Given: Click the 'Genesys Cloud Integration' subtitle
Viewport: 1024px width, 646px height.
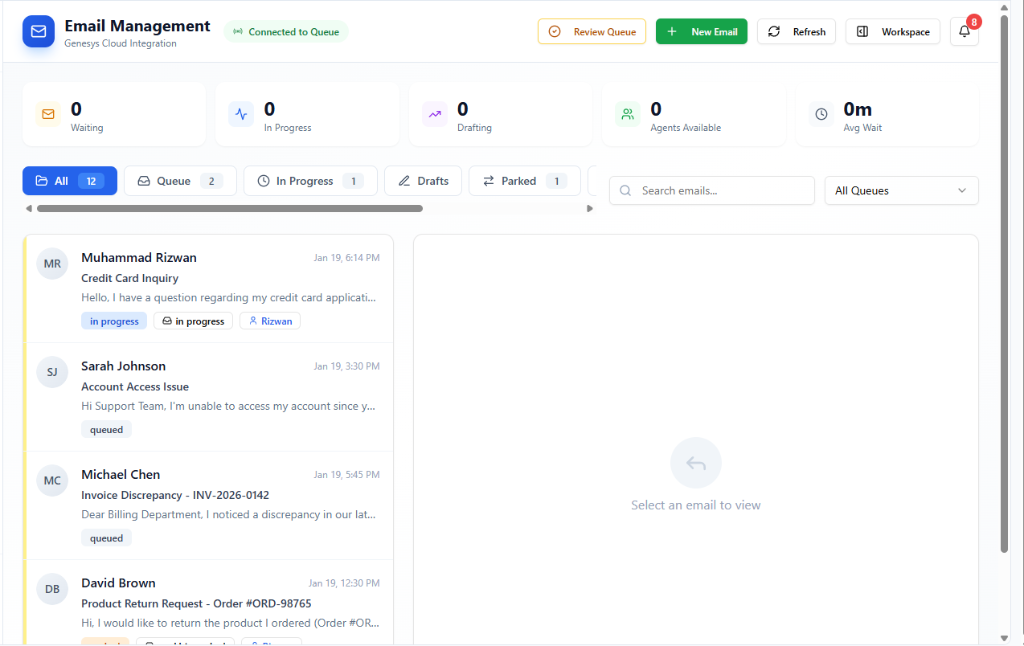Looking at the screenshot, I should [120, 44].
